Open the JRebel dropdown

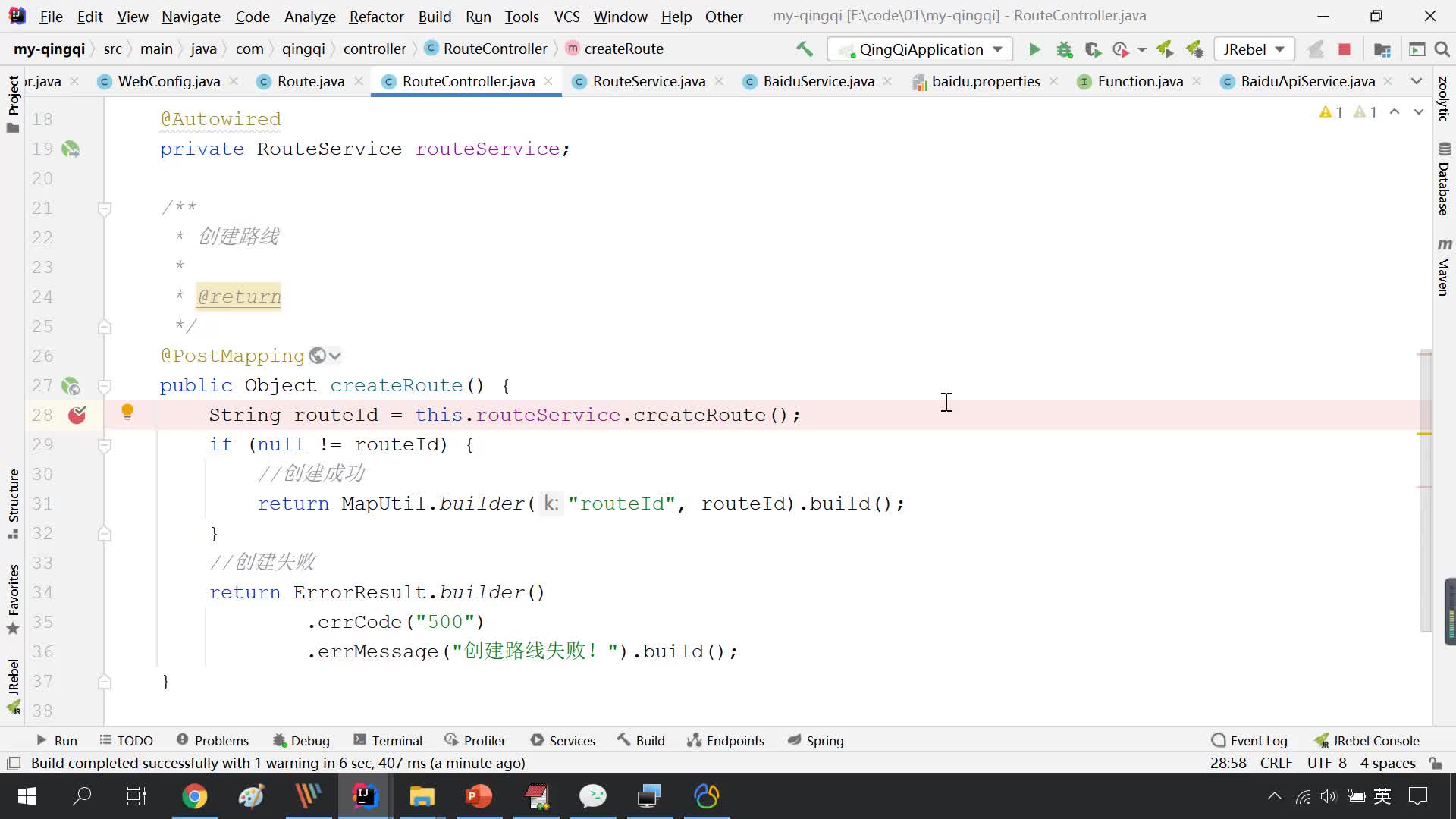(1254, 49)
